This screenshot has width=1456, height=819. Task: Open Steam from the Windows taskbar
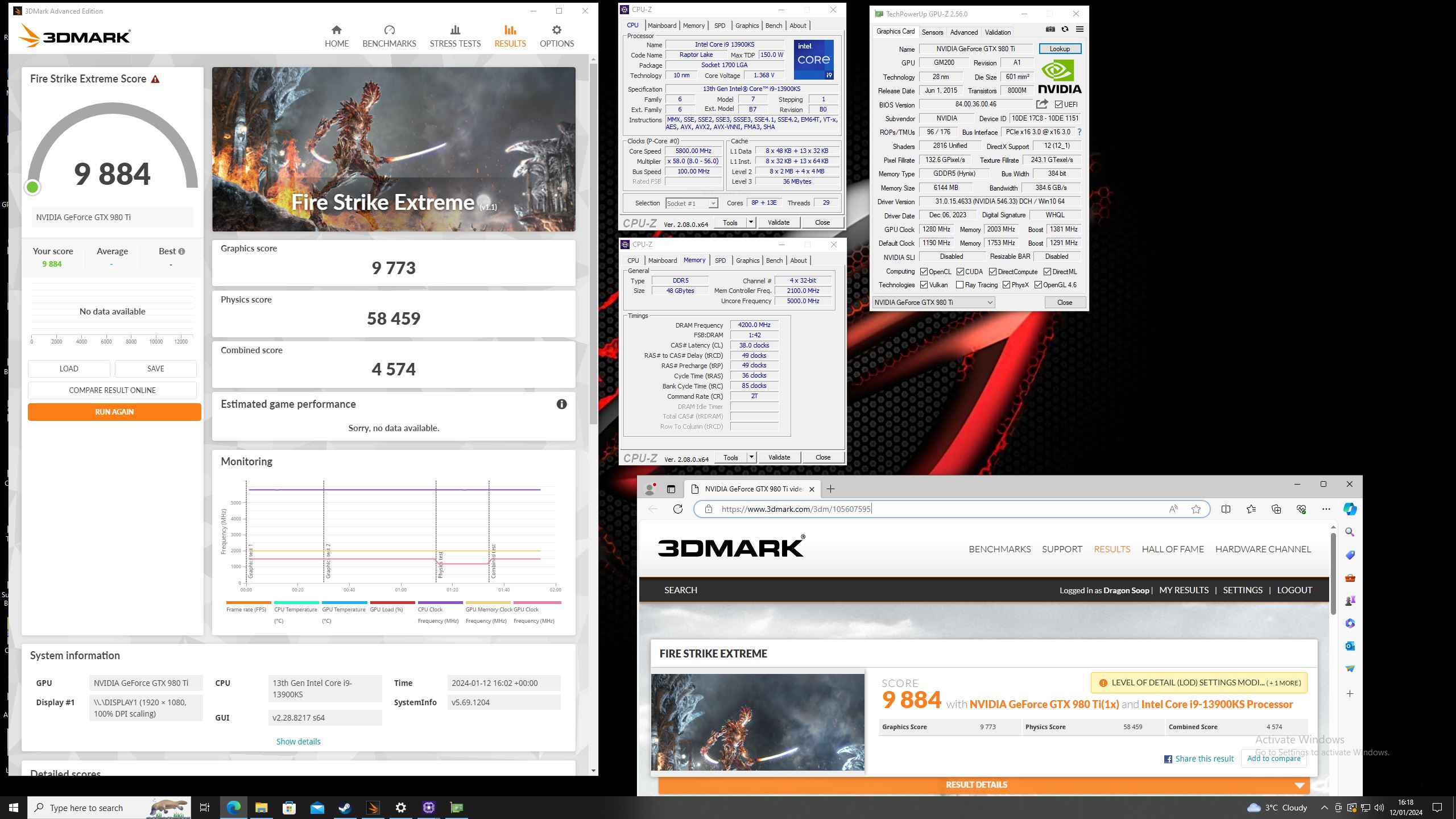pyautogui.click(x=345, y=808)
